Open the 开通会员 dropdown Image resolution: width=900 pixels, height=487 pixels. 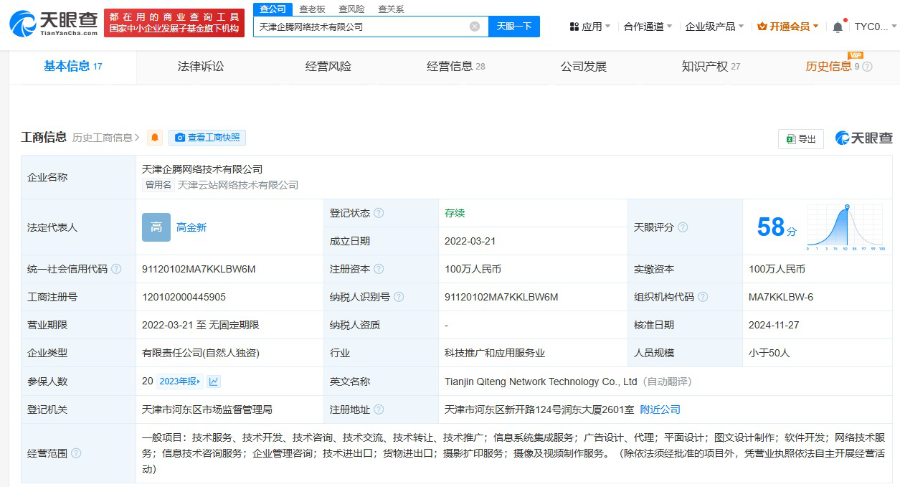click(788, 26)
